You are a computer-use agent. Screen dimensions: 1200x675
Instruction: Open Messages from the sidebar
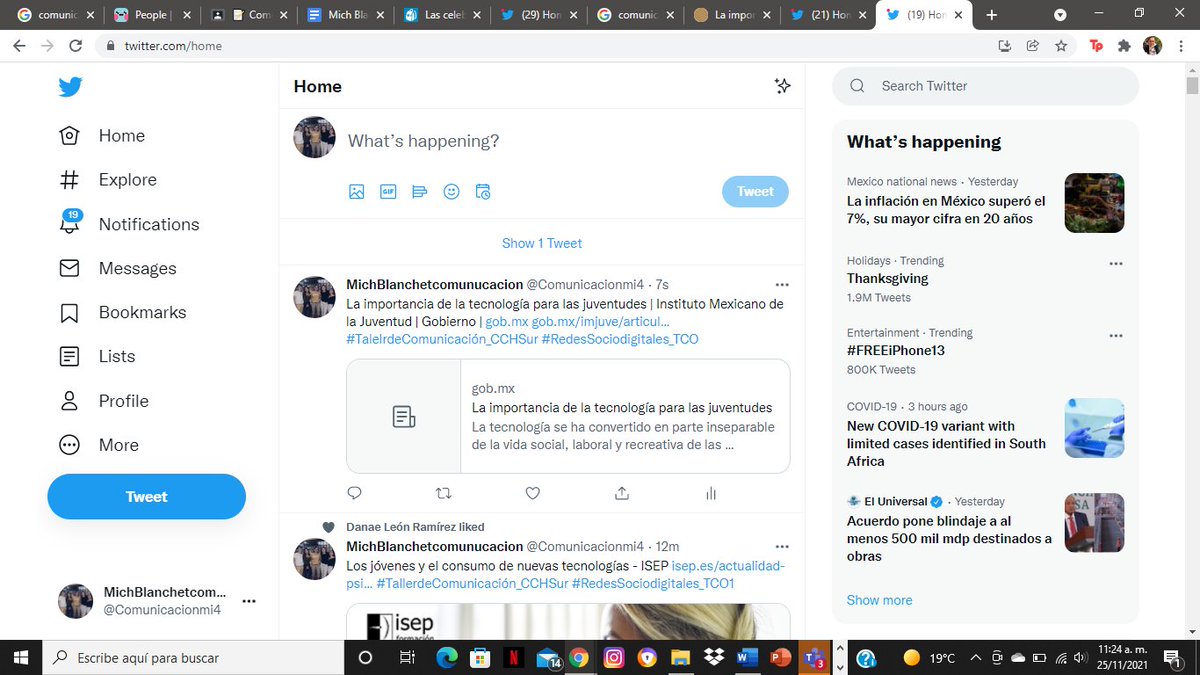118,268
